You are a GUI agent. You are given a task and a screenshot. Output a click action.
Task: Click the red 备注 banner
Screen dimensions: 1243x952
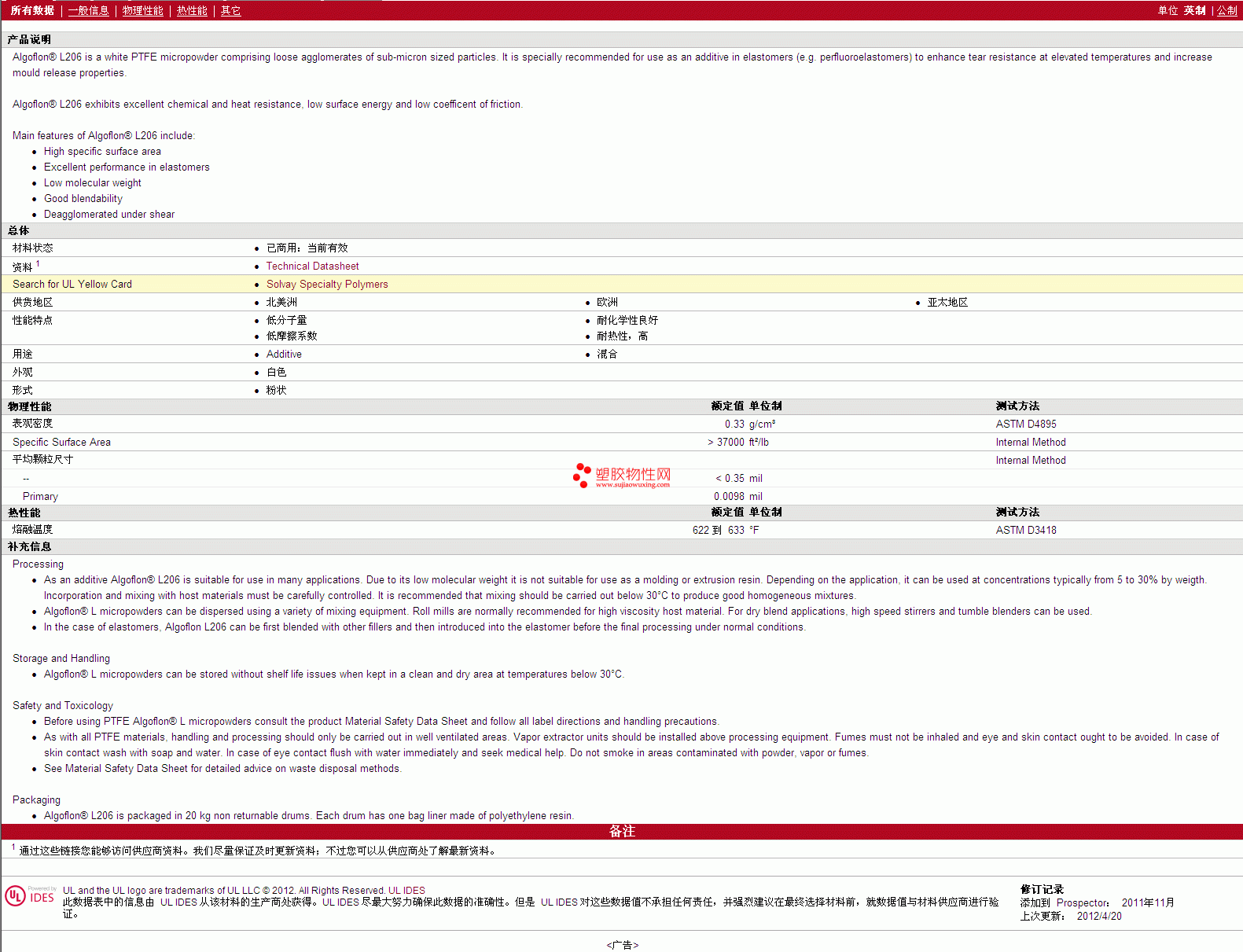621,831
